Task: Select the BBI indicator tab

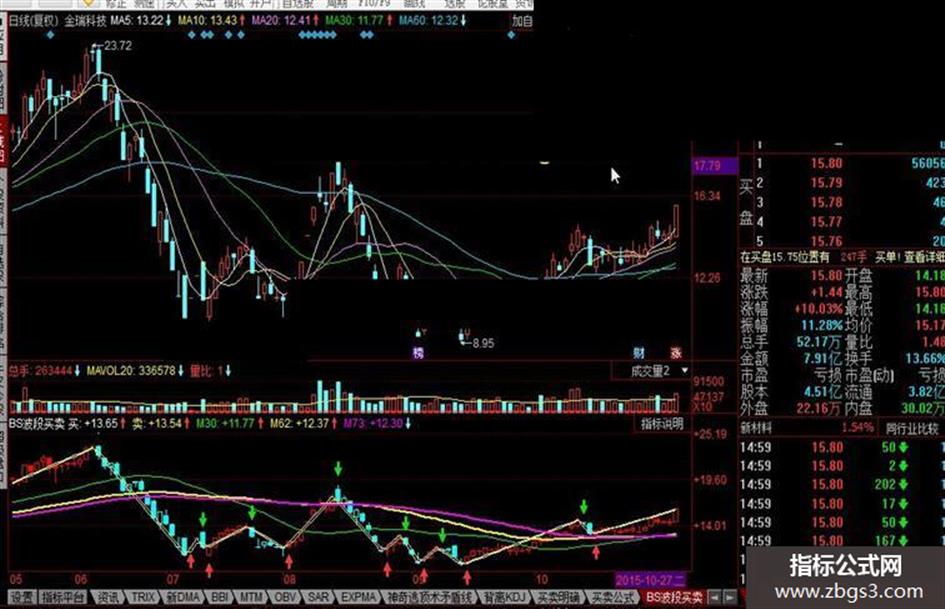Action: [x=220, y=598]
